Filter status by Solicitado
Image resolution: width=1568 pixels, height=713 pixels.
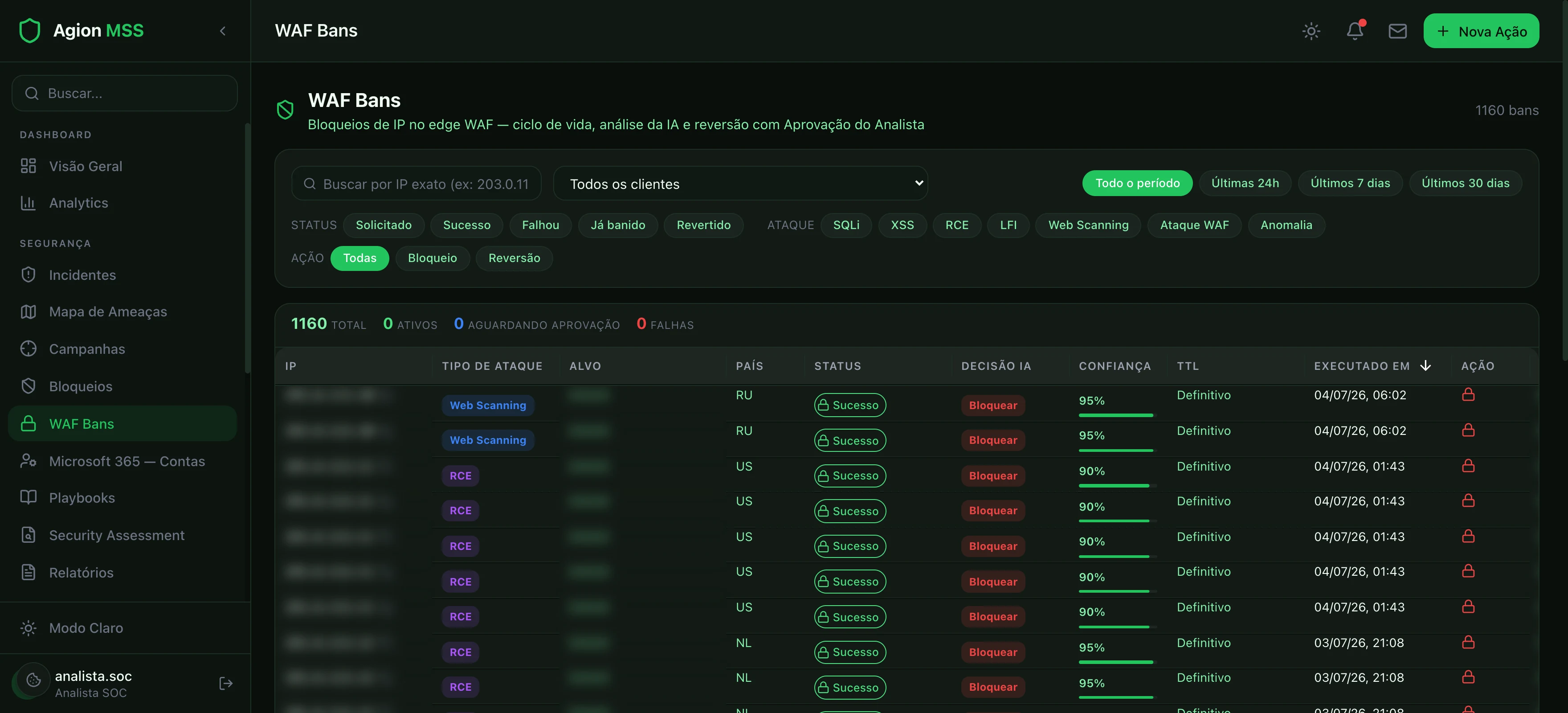pos(384,225)
